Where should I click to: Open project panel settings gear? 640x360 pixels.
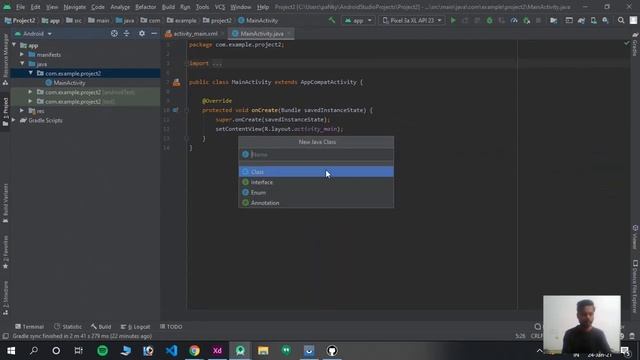(x=142, y=33)
